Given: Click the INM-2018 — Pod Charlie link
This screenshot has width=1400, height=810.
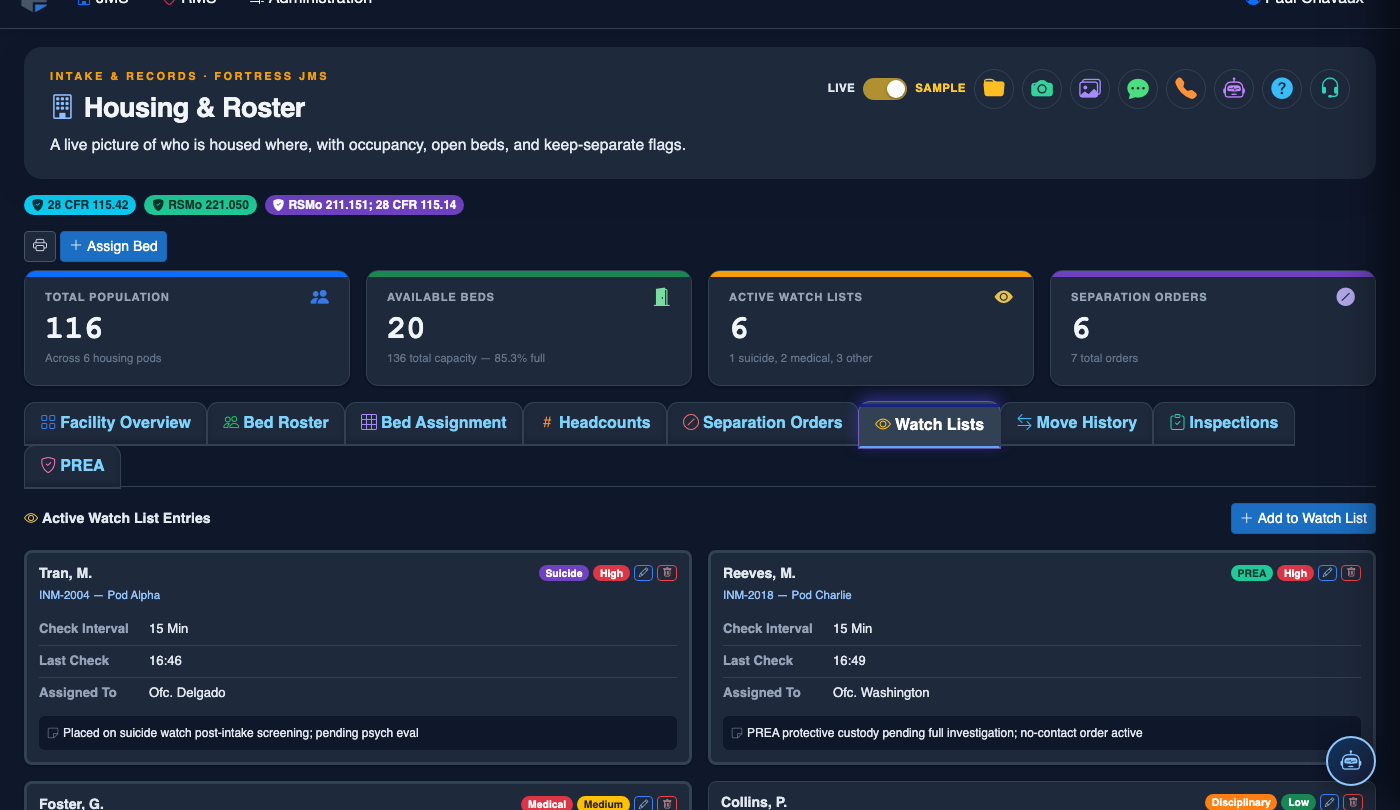Looking at the screenshot, I should click(787, 595).
